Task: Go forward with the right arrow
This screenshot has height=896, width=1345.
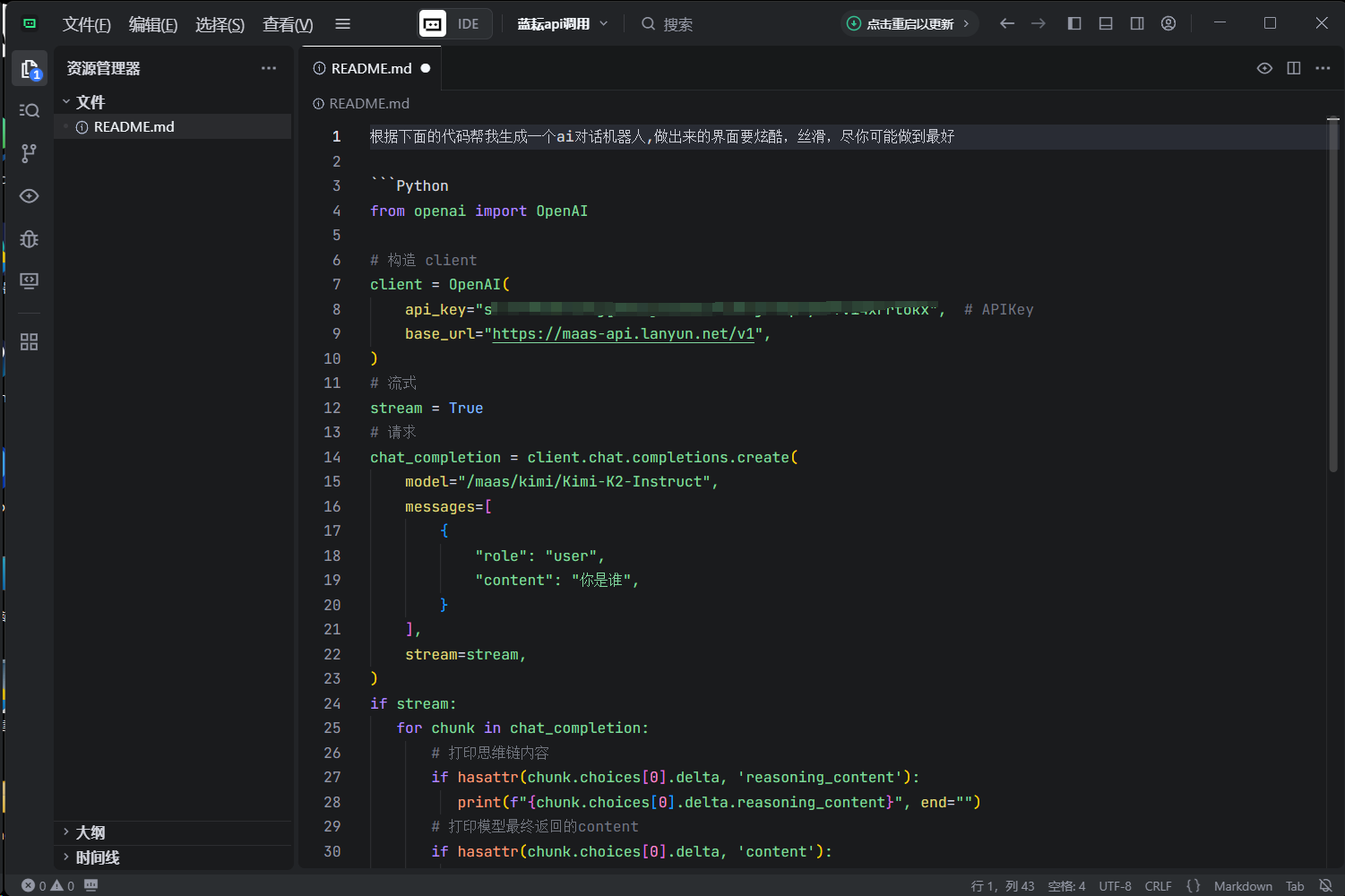Action: pos(1039,23)
